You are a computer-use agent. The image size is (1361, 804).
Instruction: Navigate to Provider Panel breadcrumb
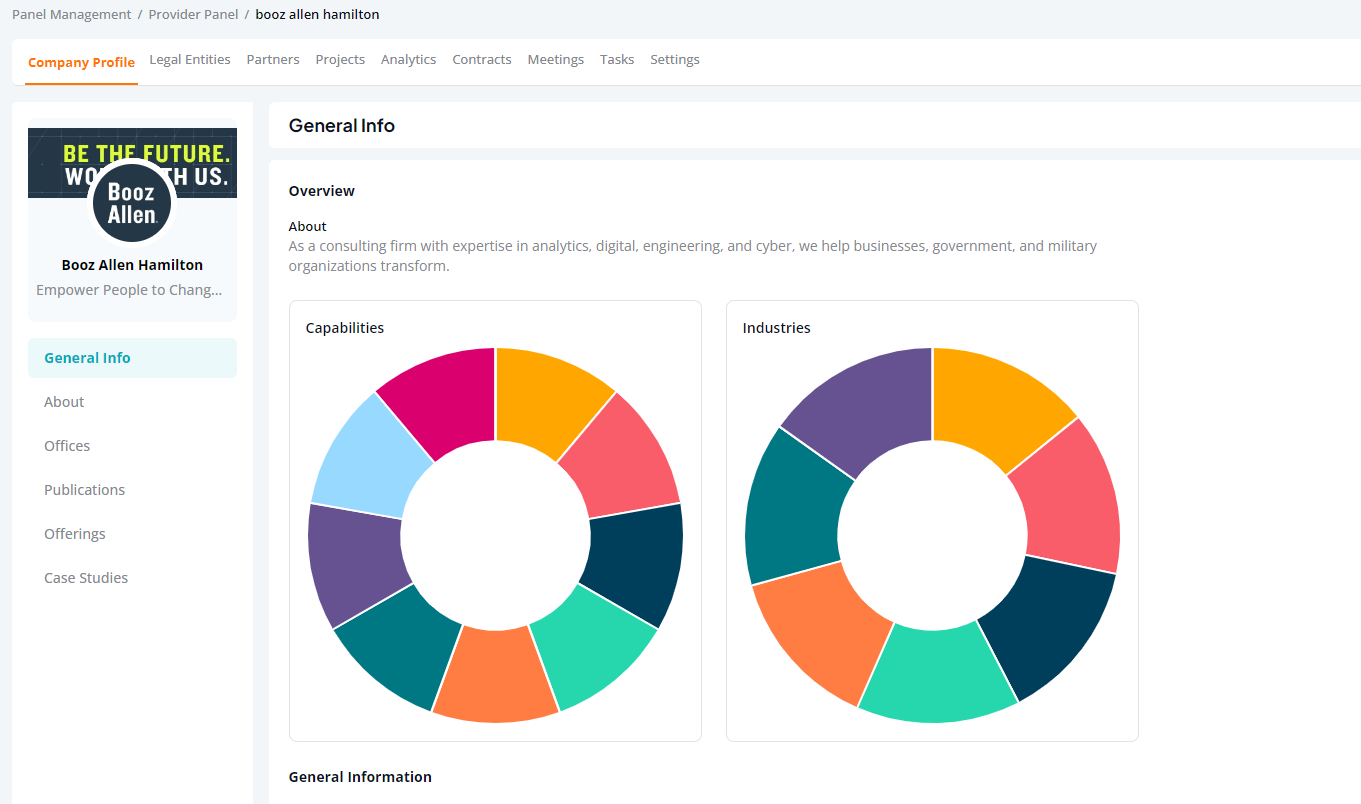193,14
